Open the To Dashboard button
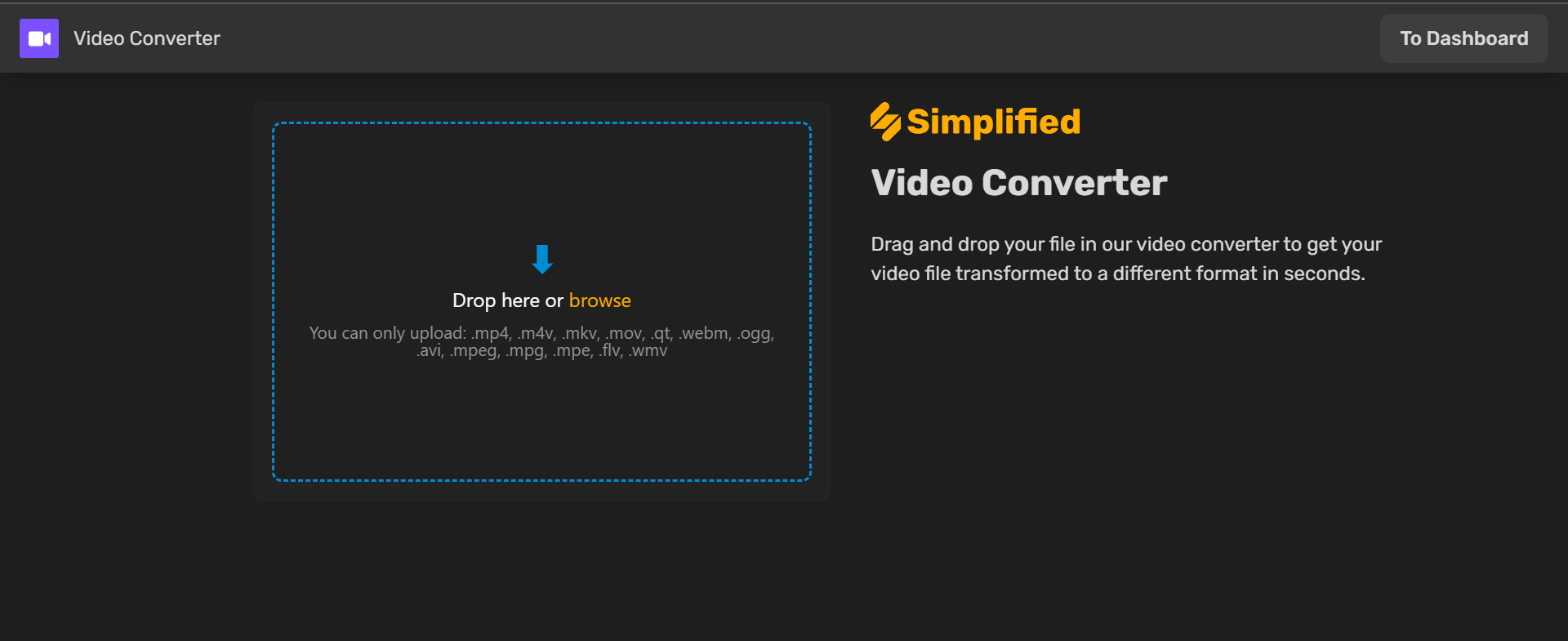Image resolution: width=1568 pixels, height=641 pixels. tap(1463, 38)
